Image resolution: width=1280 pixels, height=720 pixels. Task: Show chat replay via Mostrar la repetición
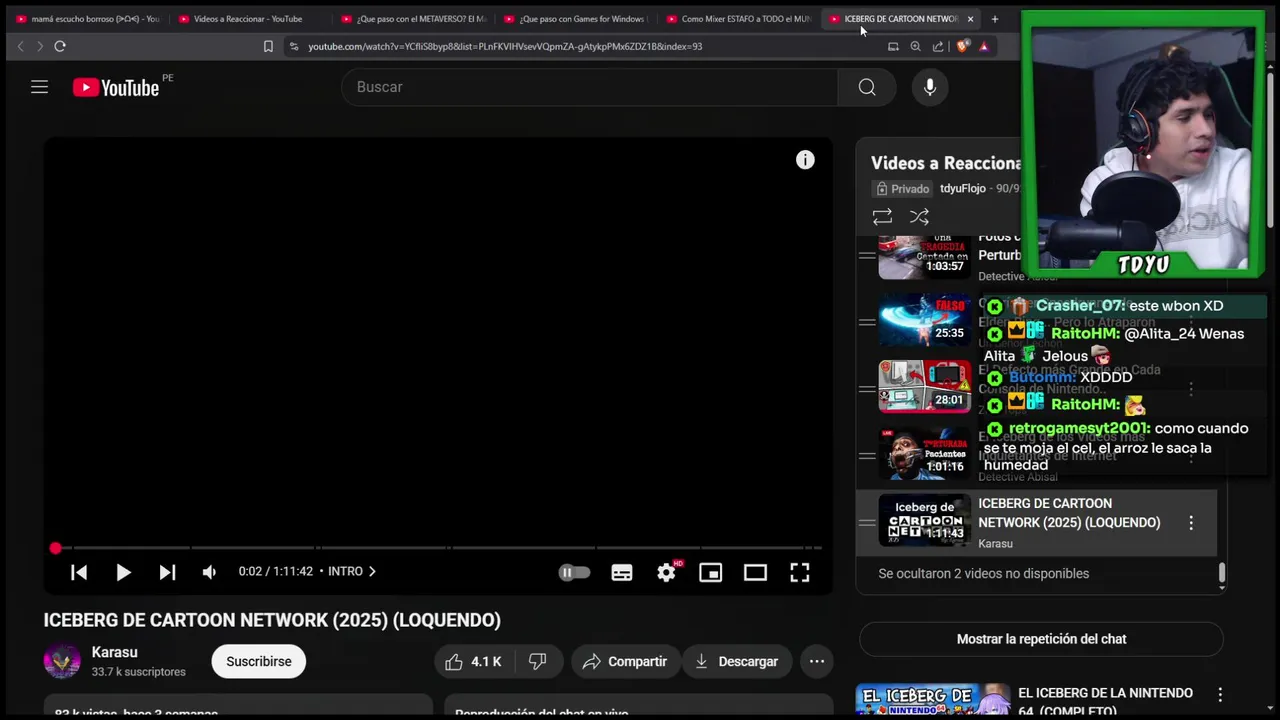[x=1041, y=639]
